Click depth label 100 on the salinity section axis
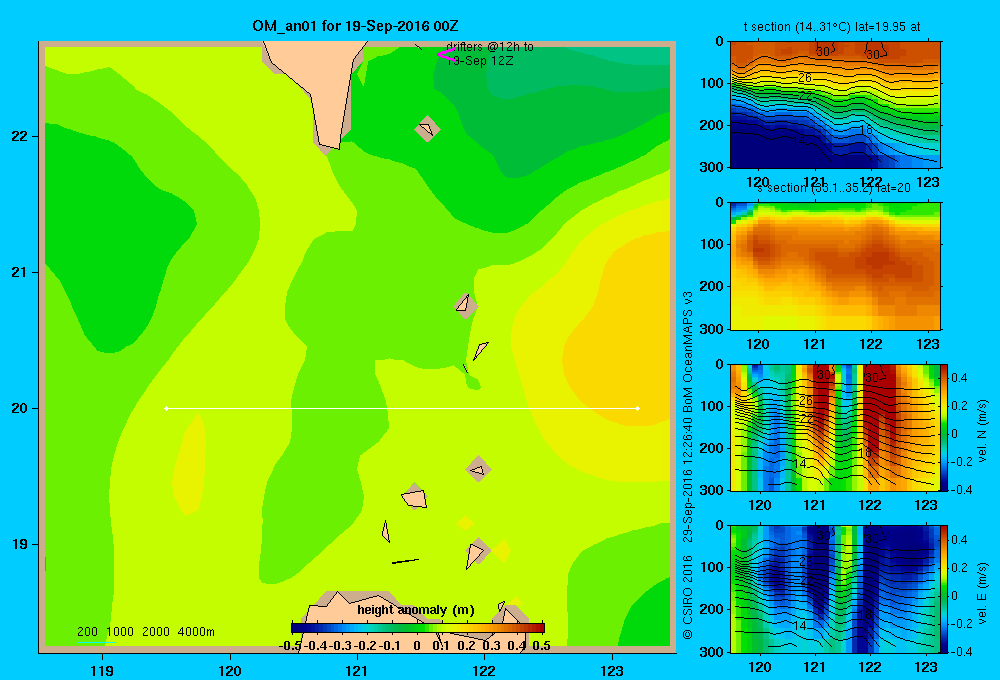The image size is (1000, 680). tap(712, 244)
